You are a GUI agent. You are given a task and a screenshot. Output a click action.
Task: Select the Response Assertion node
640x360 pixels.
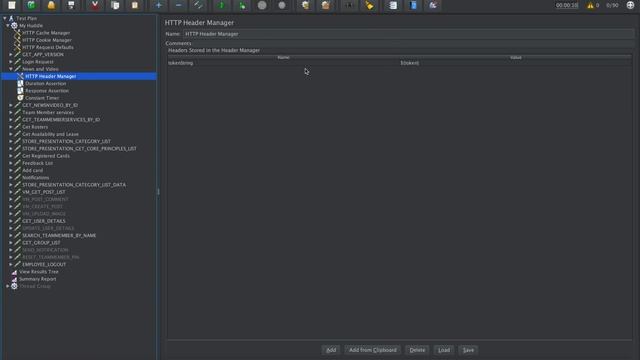pyautogui.click(x=47, y=91)
